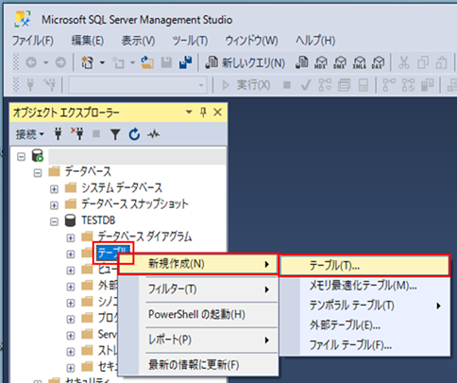This screenshot has height=383, width=457.
Task: Toggle the Object Explorer auto-hide pin
Action: [203, 112]
